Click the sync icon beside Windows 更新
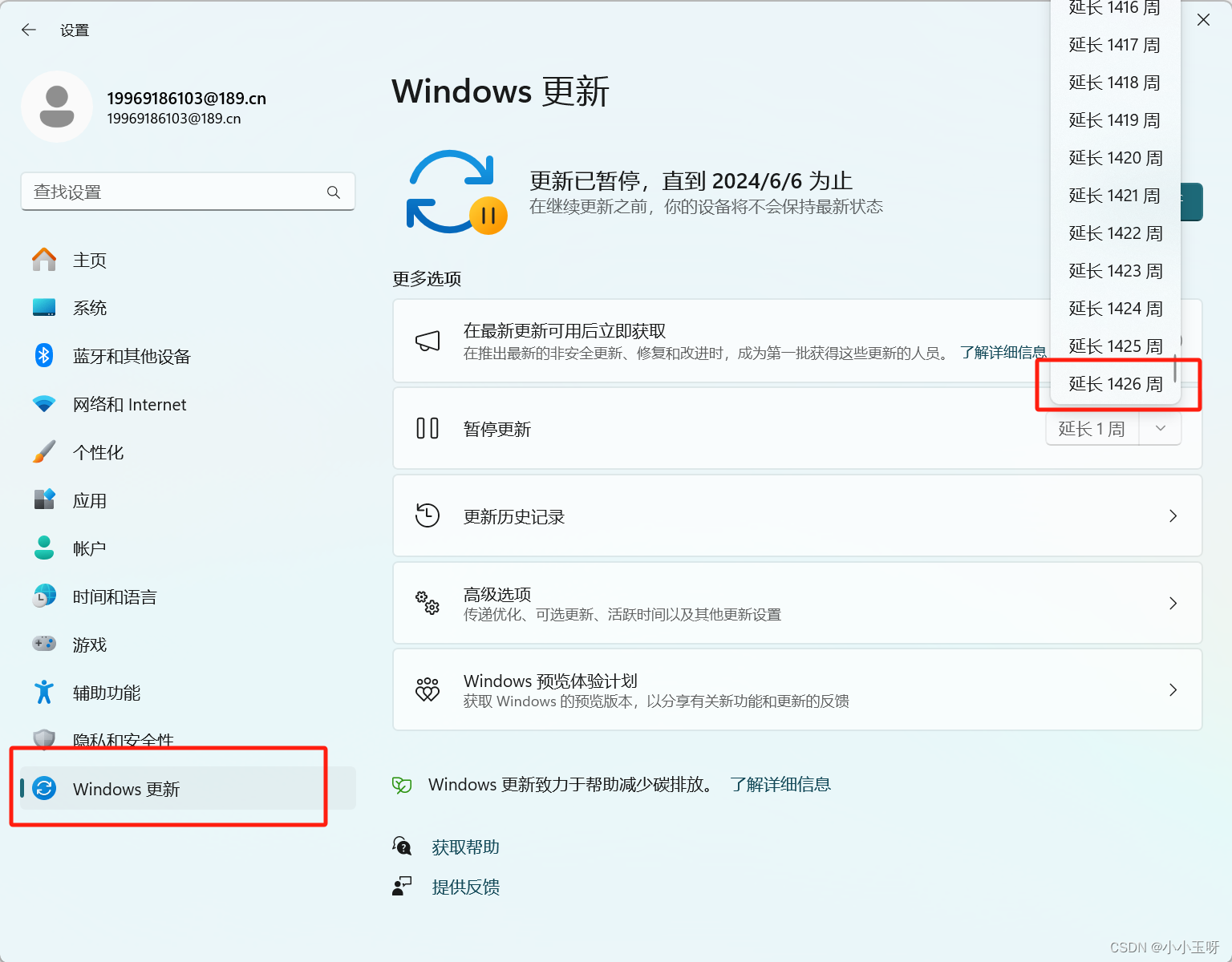The width and height of the screenshot is (1232, 962). pyautogui.click(x=44, y=789)
